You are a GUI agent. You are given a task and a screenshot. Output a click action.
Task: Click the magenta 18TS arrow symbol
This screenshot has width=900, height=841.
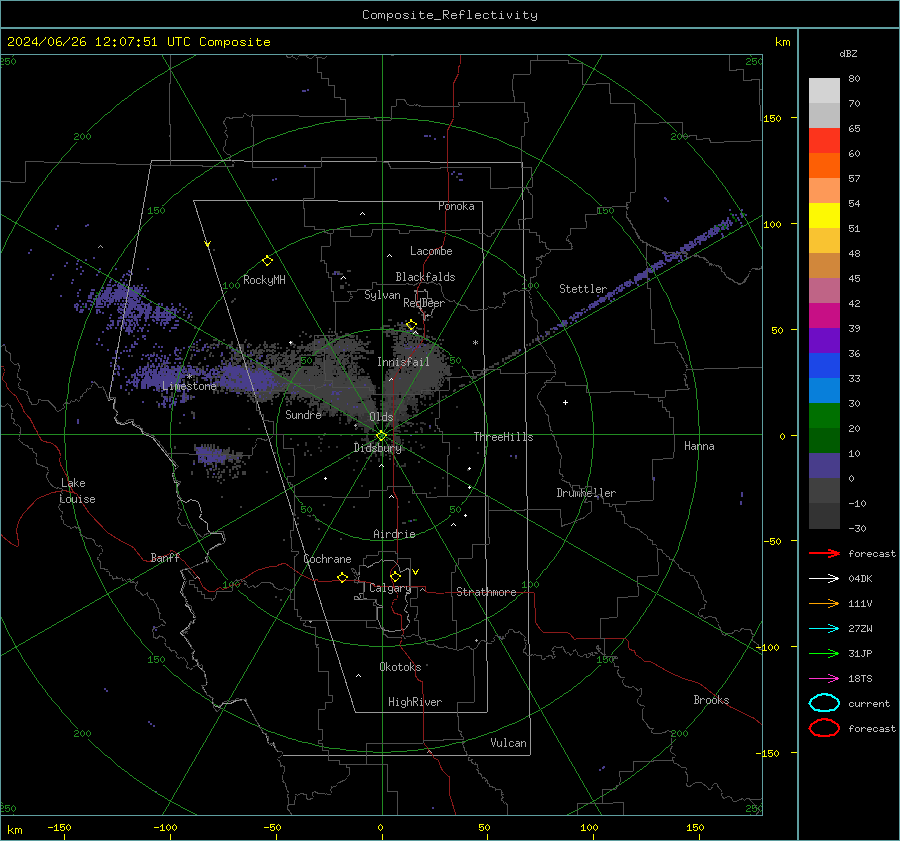824,679
